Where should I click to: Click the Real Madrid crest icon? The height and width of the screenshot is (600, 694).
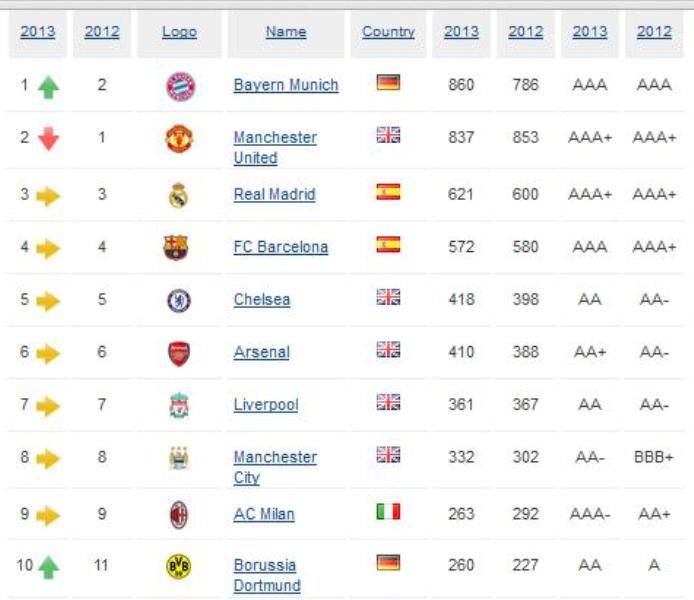pos(179,194)
